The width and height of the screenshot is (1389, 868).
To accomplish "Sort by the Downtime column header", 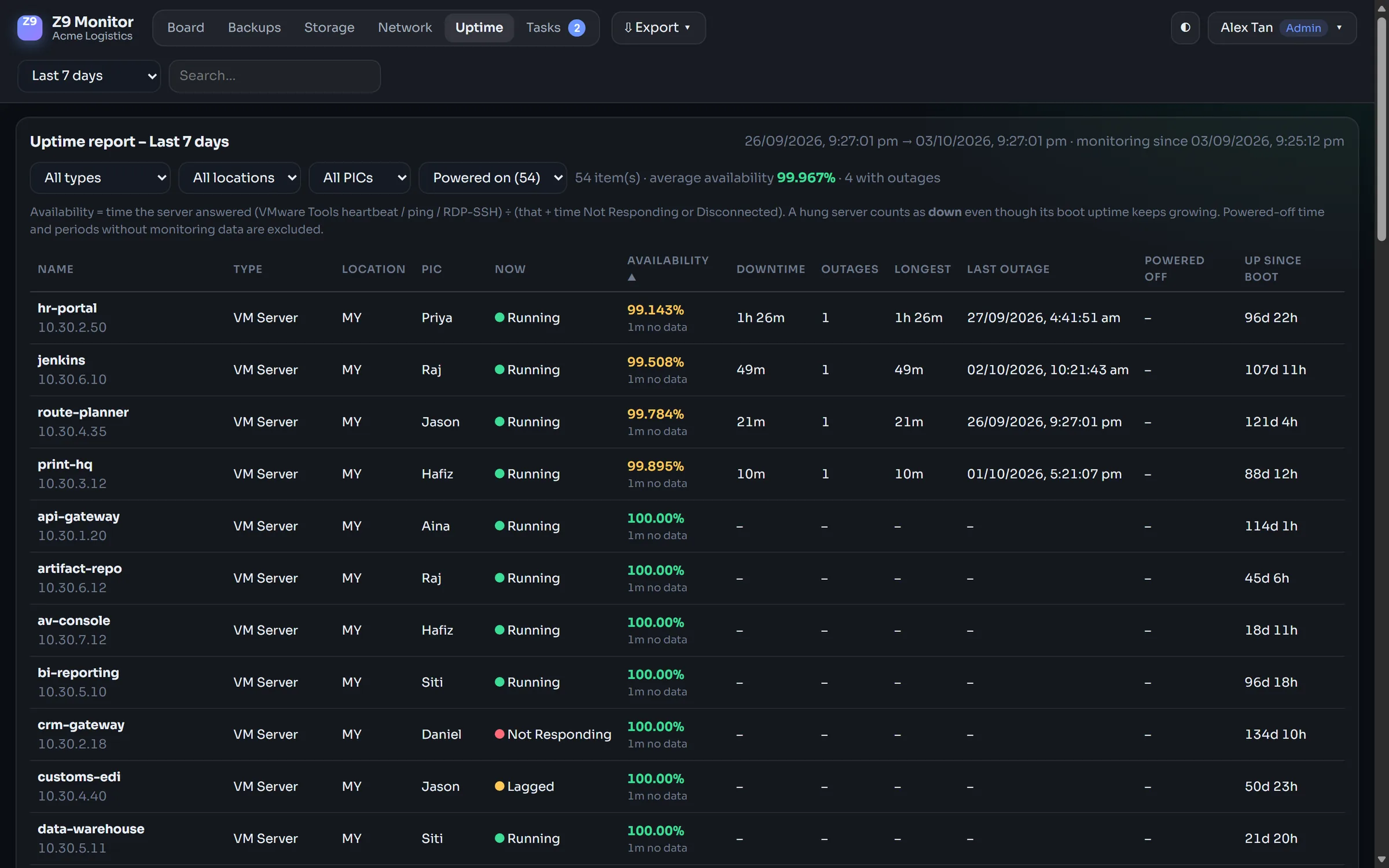I will 770,269.
